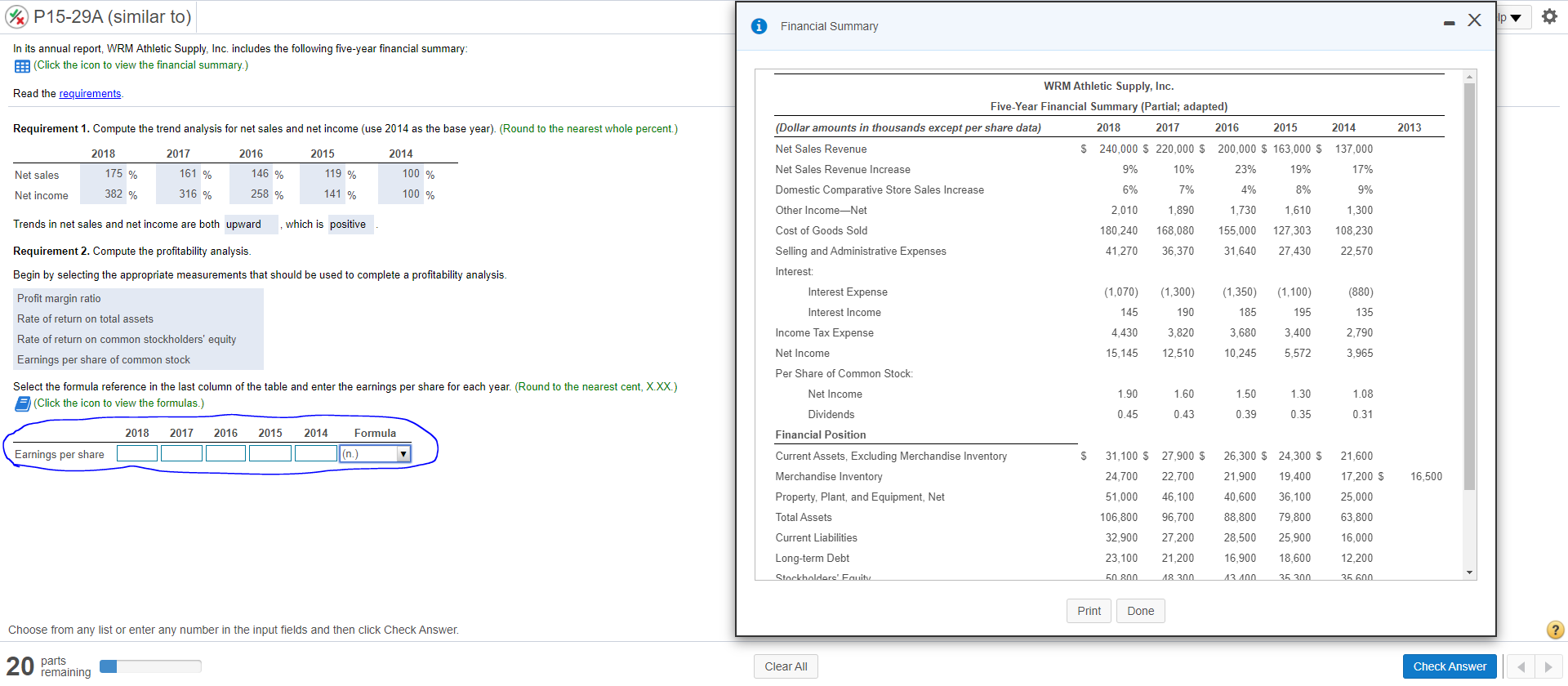Click 'Merchandise Inventory' row label
This screenshot has width=1568, height=686.
829,477
